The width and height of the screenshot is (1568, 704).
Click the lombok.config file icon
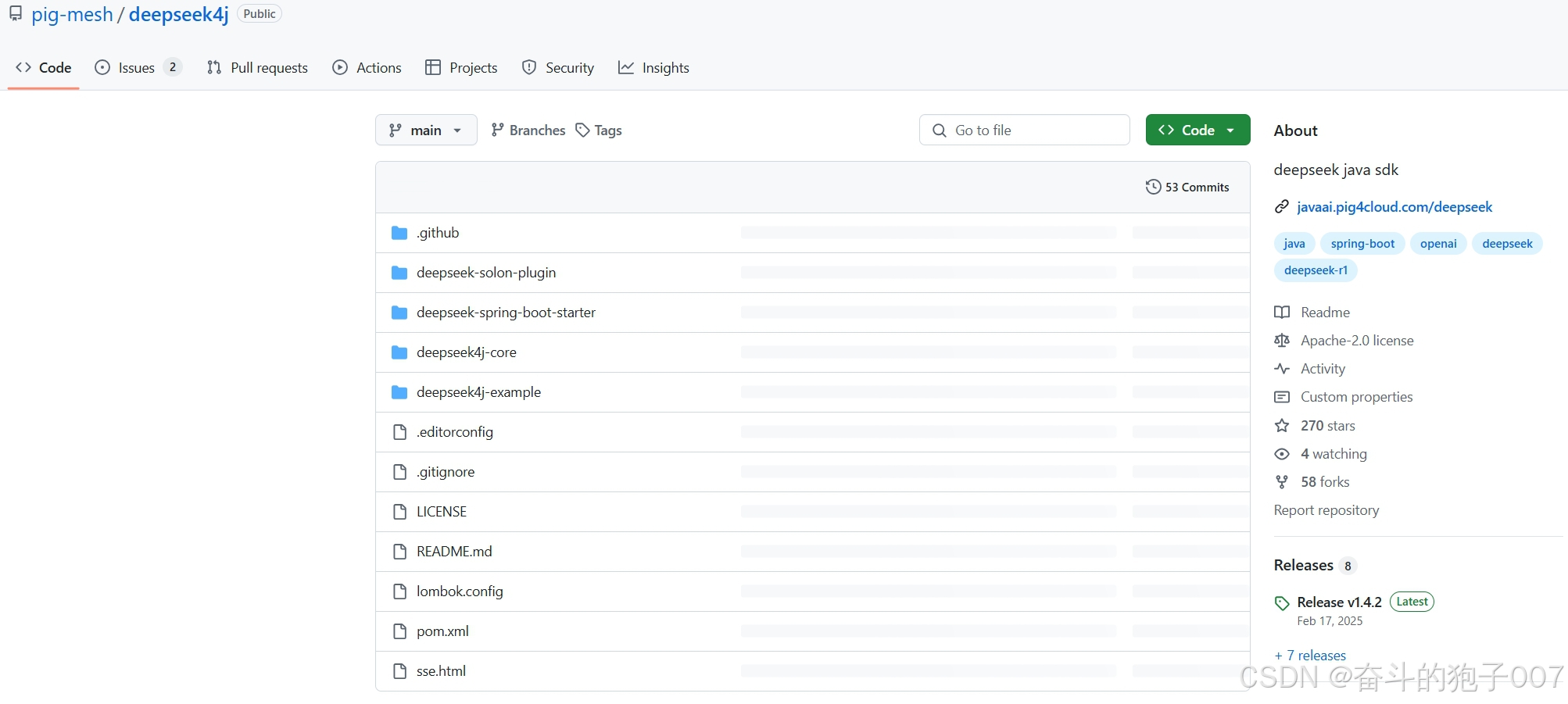pos(399,591)
